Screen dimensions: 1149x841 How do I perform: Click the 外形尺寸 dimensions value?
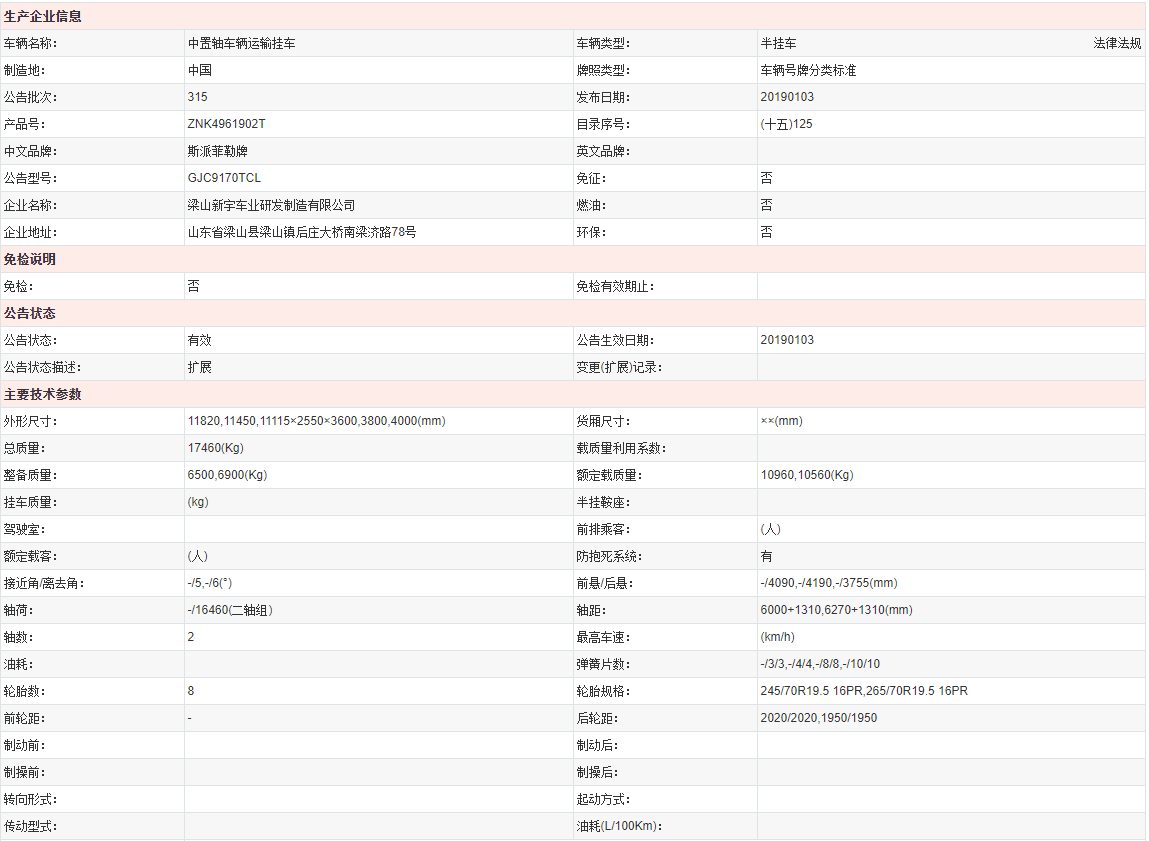click(x=316, y=422)
